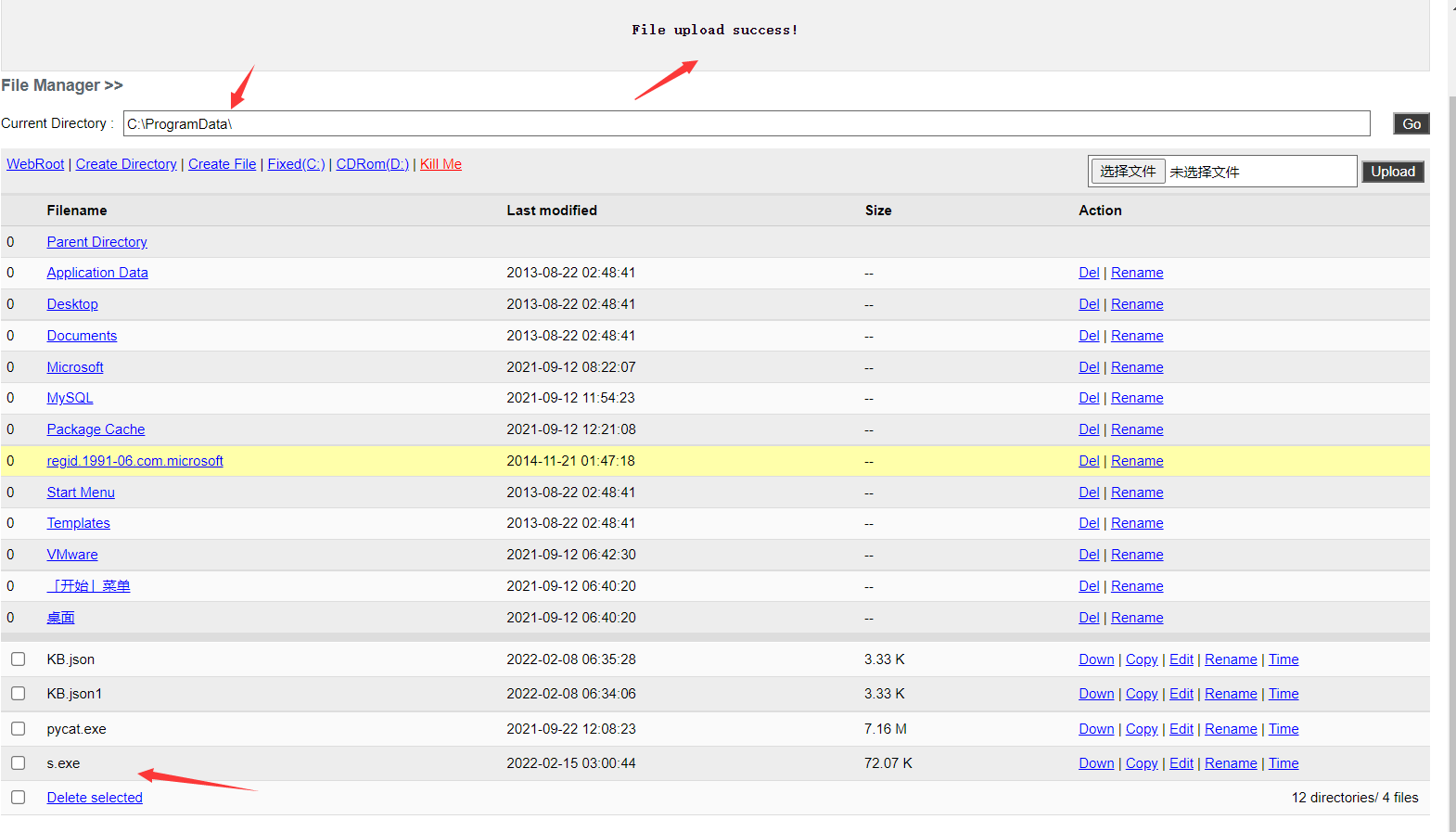The width and height of the screenshot is (1456, 832).
Task: Delete the Templates folder
Action: click(x=1089, y=523)
